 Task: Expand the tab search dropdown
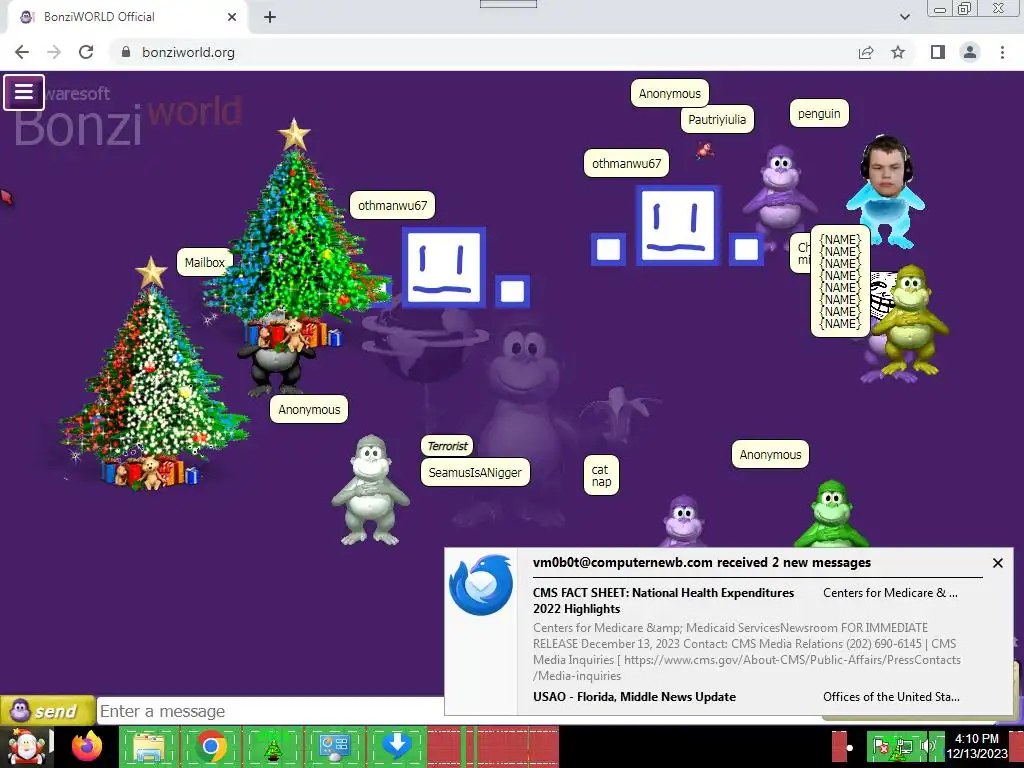904,17
